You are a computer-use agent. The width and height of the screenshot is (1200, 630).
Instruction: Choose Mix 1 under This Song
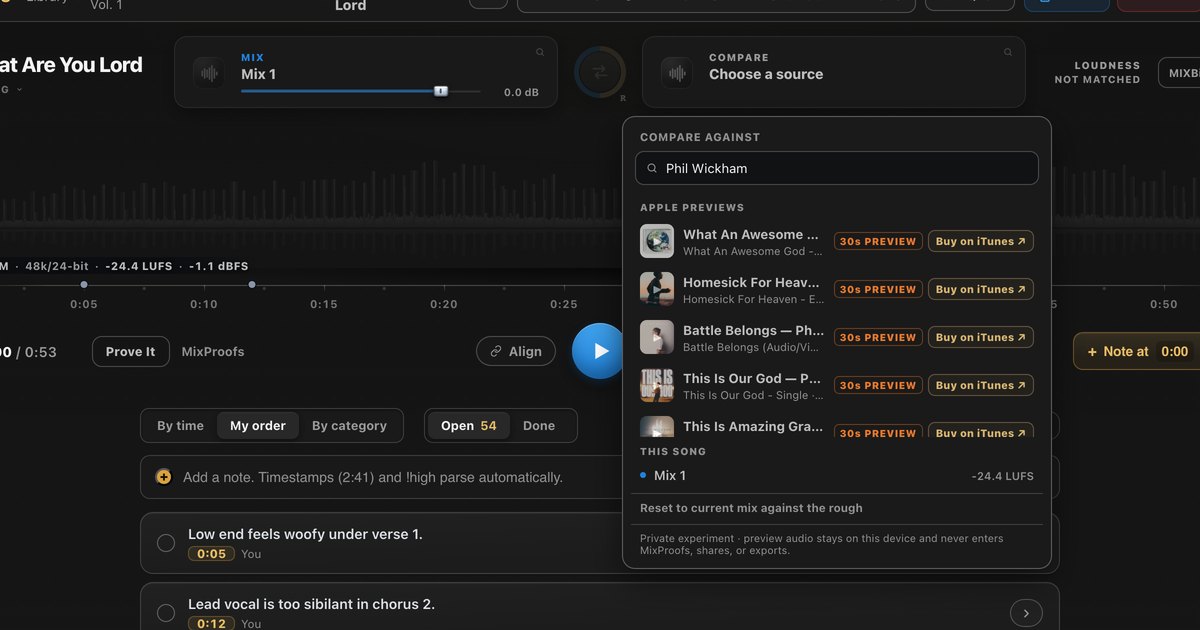point(837,476)
